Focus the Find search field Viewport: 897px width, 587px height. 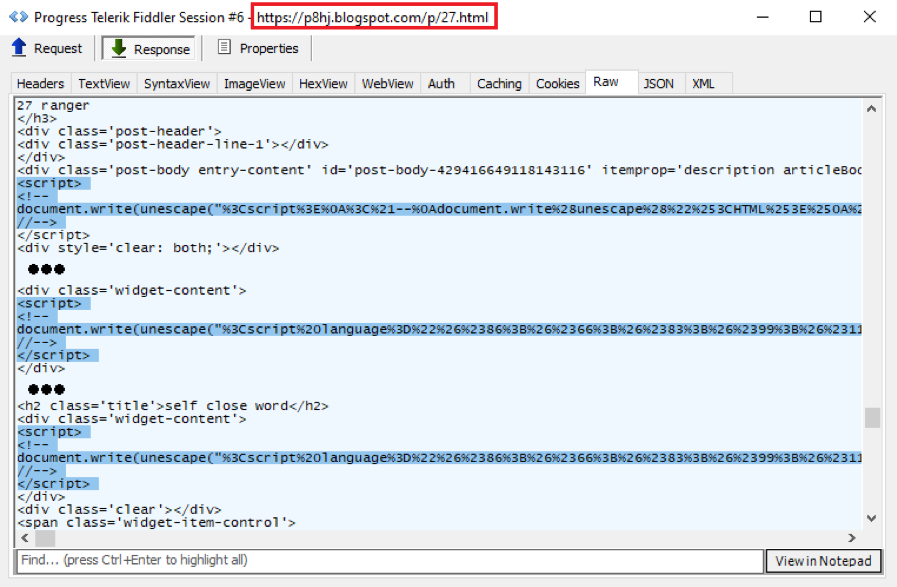[391, 560]
